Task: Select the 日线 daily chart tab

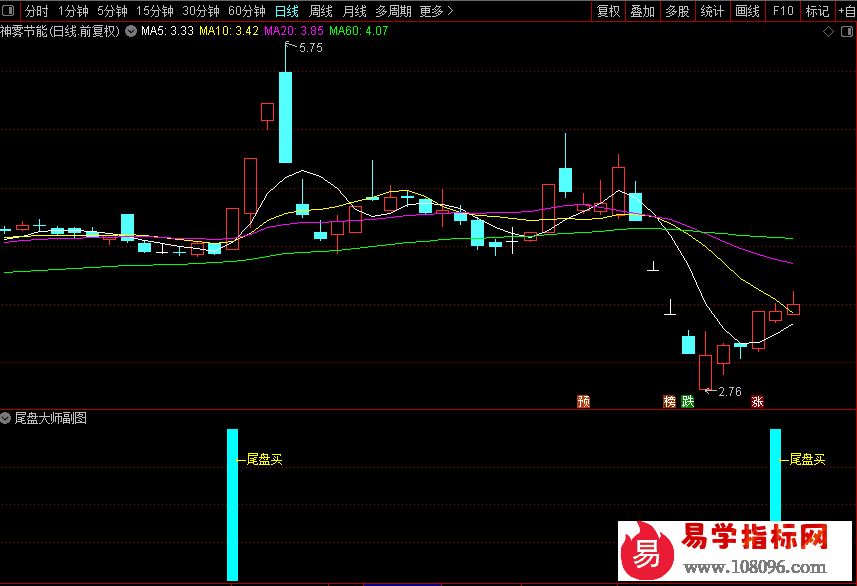Action: point(286,11)
